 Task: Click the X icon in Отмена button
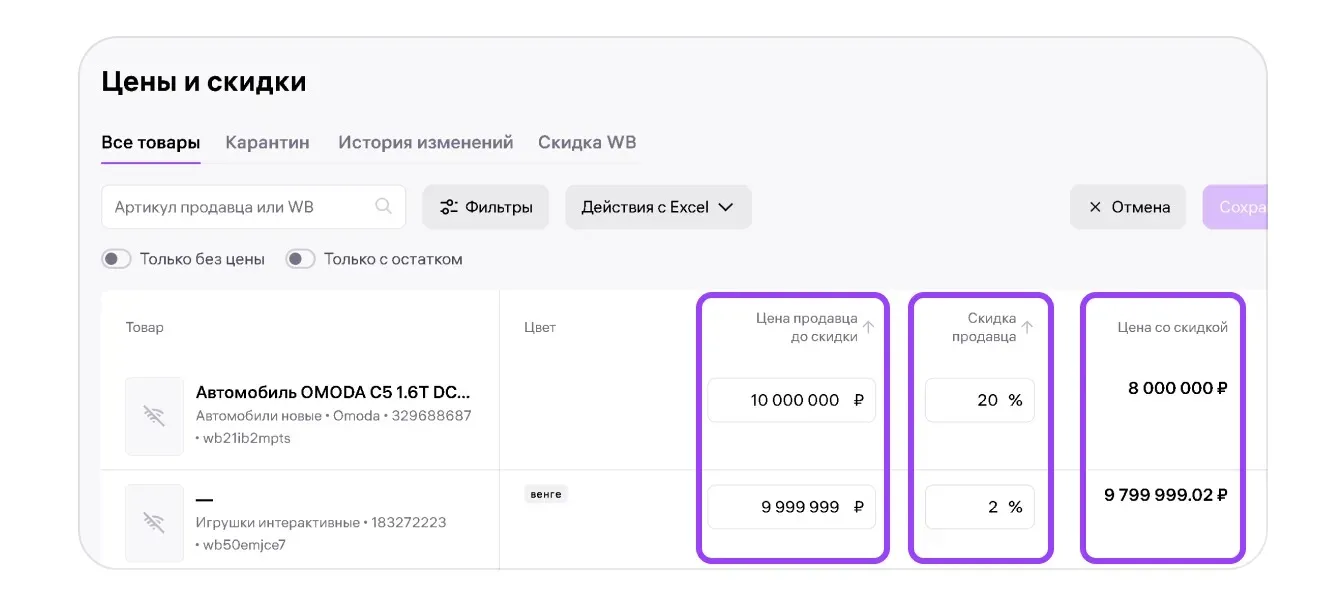point(1095,207)
